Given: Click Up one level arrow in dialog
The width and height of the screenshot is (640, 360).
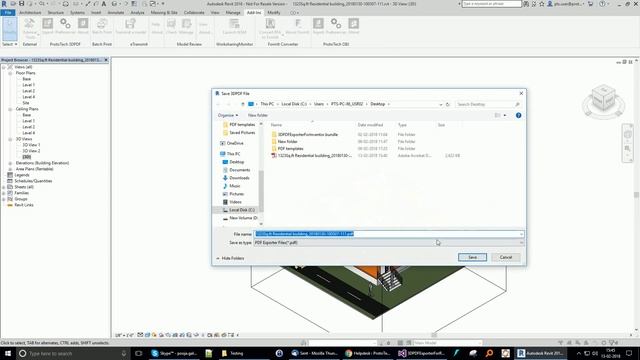Looking at the screenshot, I should 243,104.
